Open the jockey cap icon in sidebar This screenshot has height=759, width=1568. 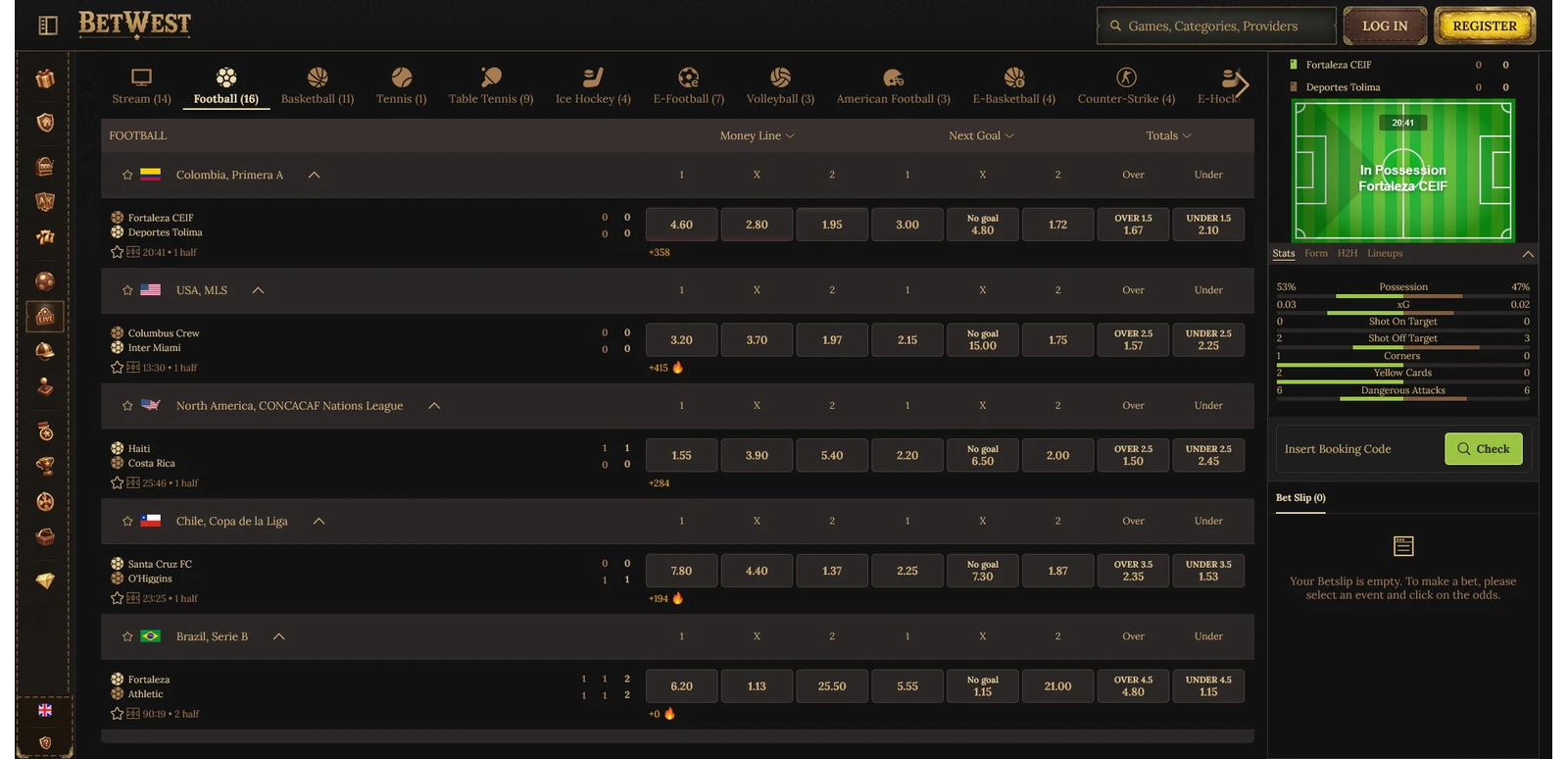coord(45,350)
